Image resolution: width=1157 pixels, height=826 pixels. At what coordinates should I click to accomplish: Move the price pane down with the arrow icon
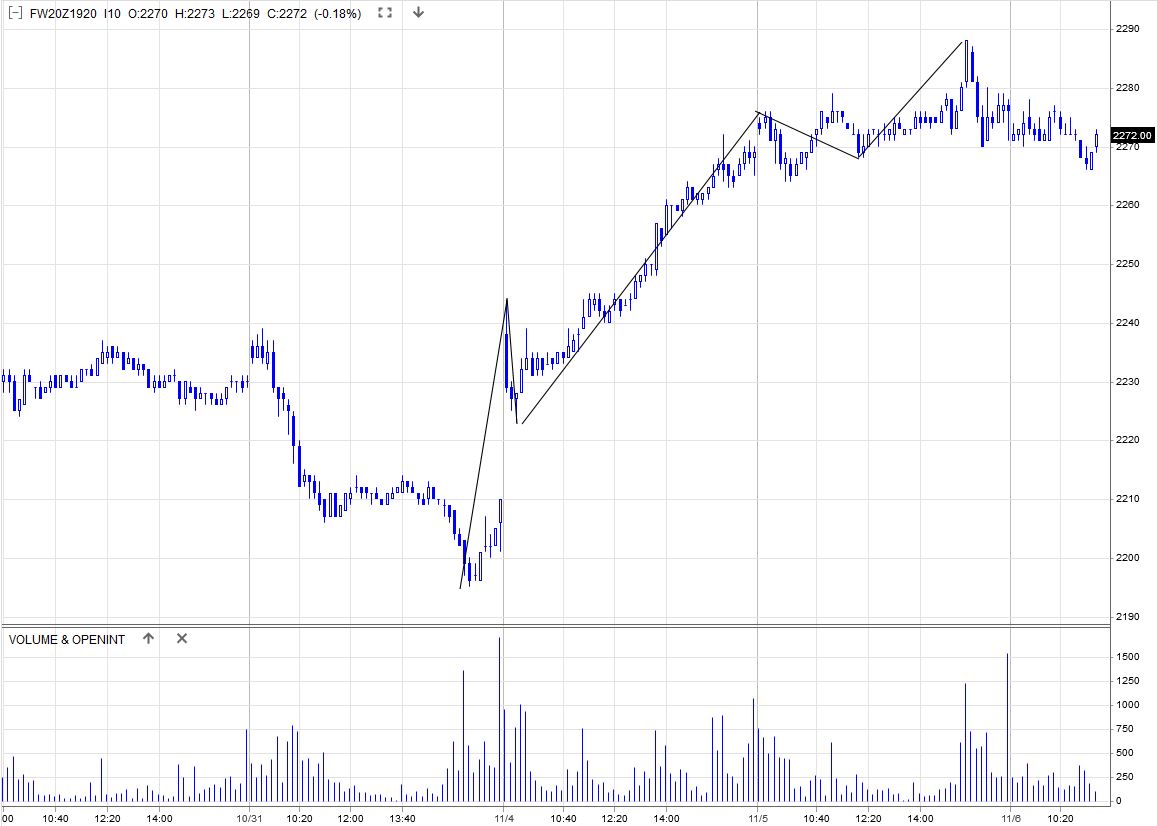[418, 13]
